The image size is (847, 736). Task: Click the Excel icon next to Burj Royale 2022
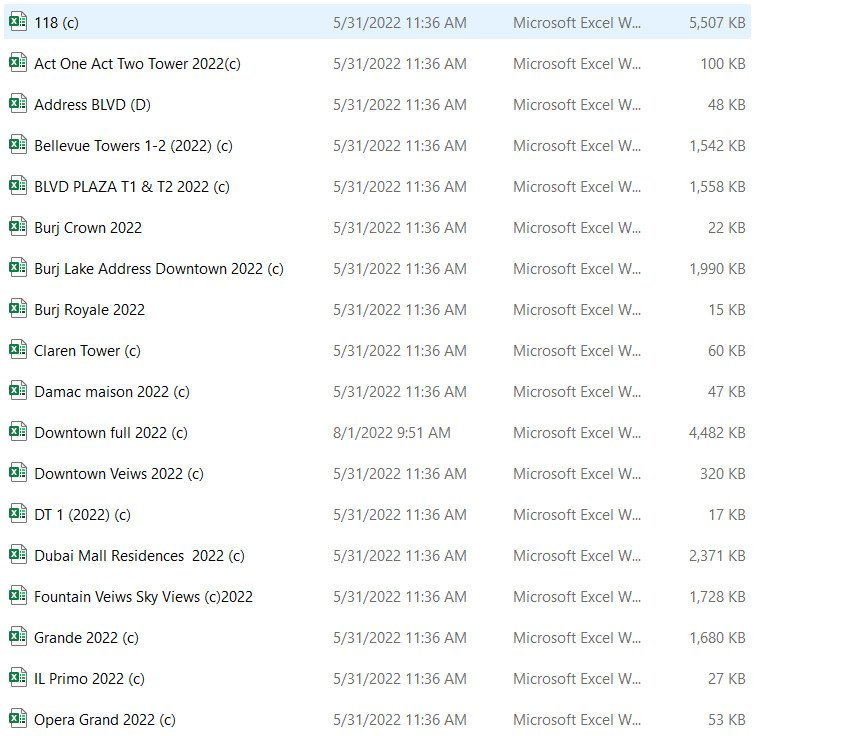pos(18,309)
